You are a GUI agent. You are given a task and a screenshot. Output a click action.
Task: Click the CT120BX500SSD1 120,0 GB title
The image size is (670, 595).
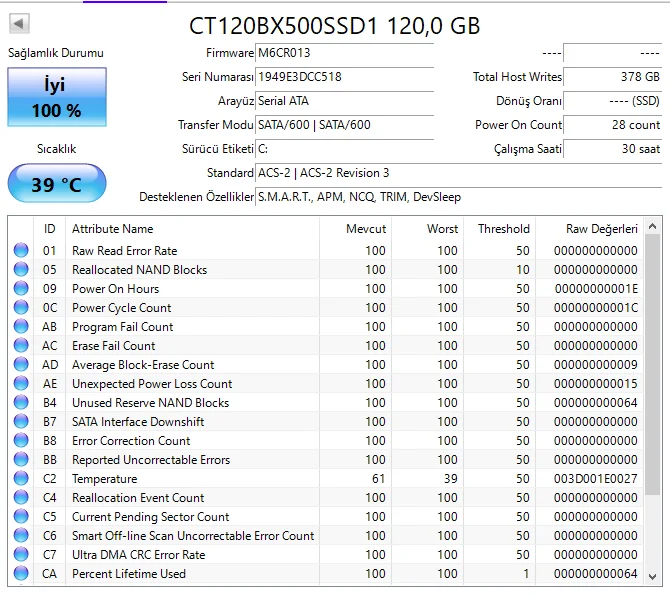[x=335, y=26]
